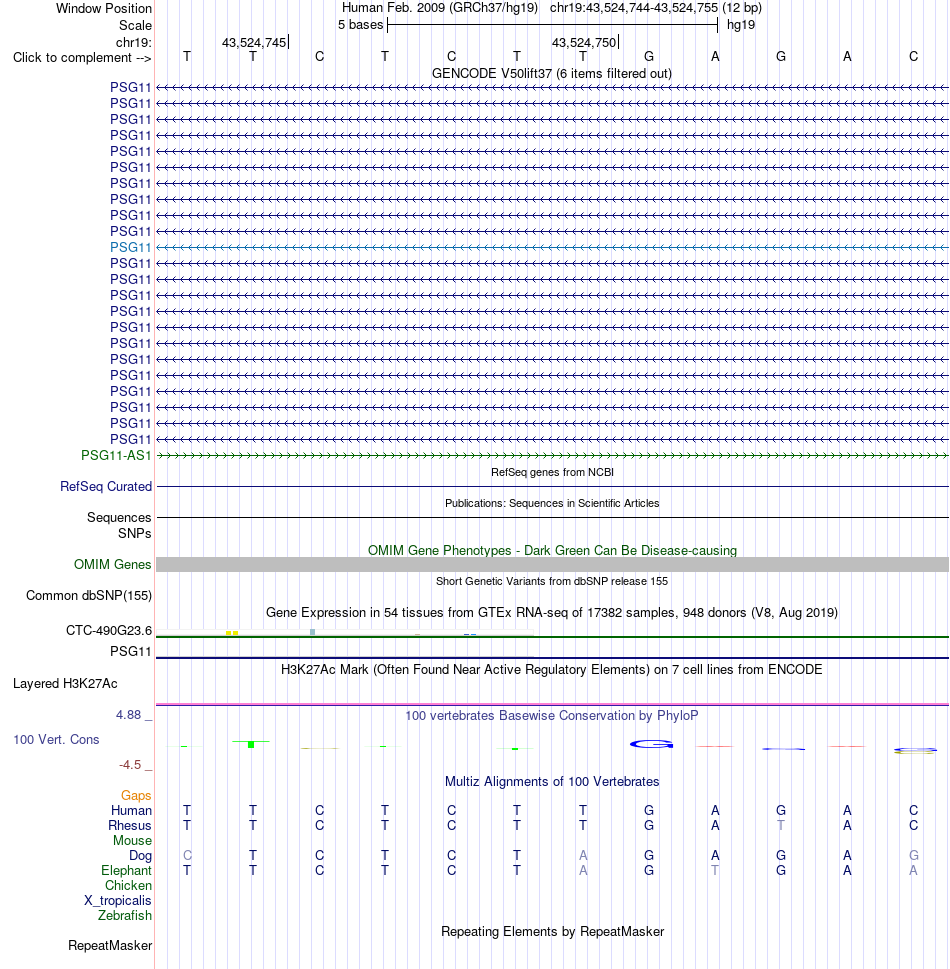950x969 pixels.
Task: Click '100 vertebrates Basewise Conservation by PhyloP' title
Action: coord(552,715)
